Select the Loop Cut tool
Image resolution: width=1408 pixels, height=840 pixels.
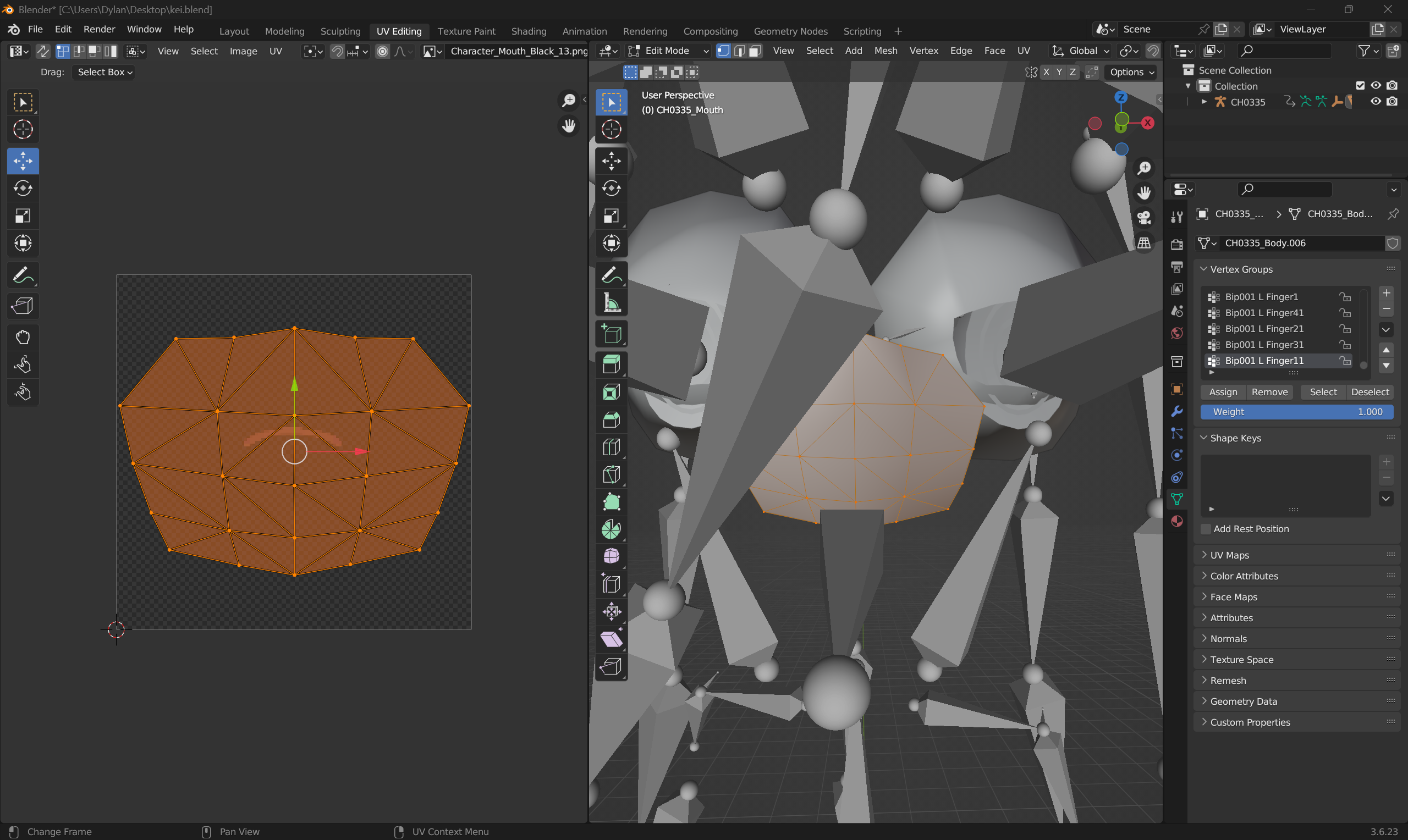tap(611, 447)
